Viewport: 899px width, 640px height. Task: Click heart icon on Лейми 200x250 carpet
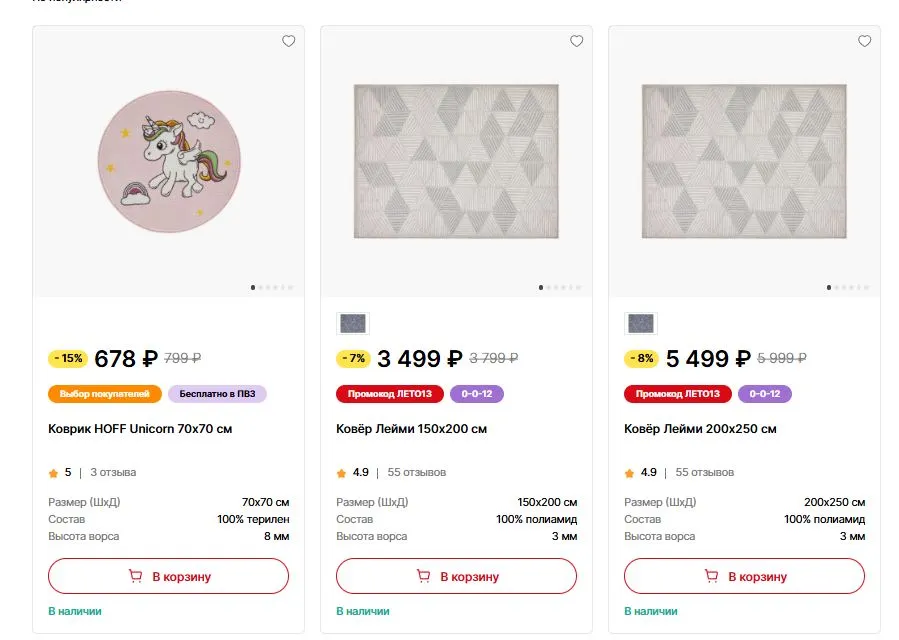(864, 41)
